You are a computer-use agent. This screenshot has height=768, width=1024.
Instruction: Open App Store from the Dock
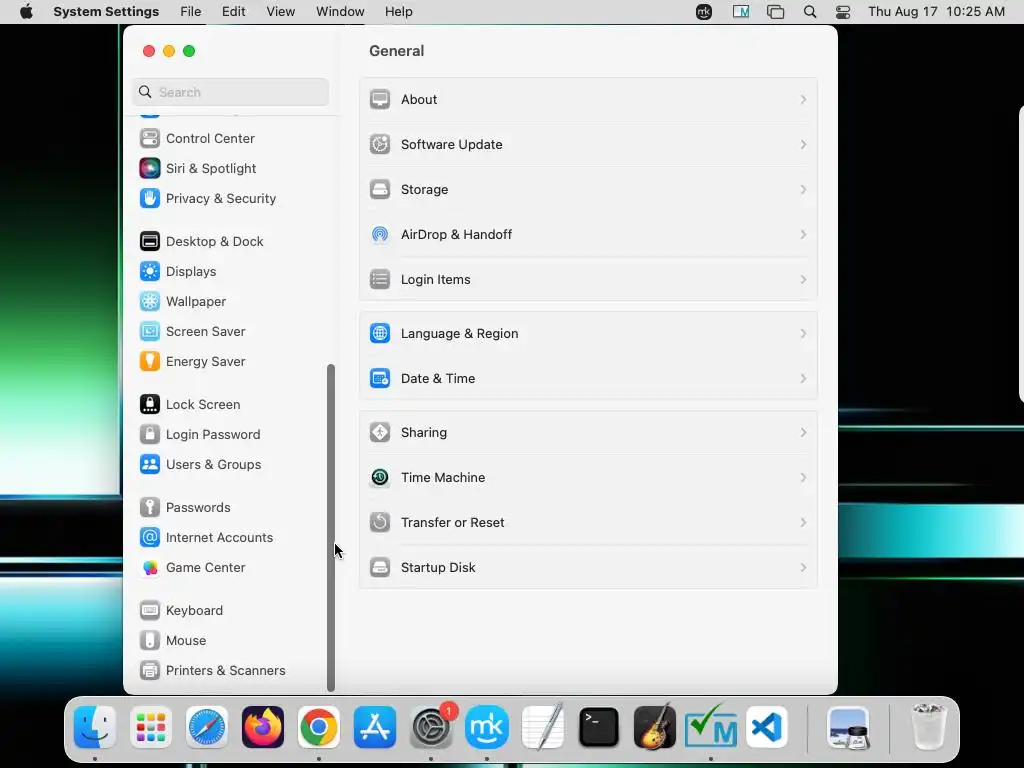coord(375,728)
